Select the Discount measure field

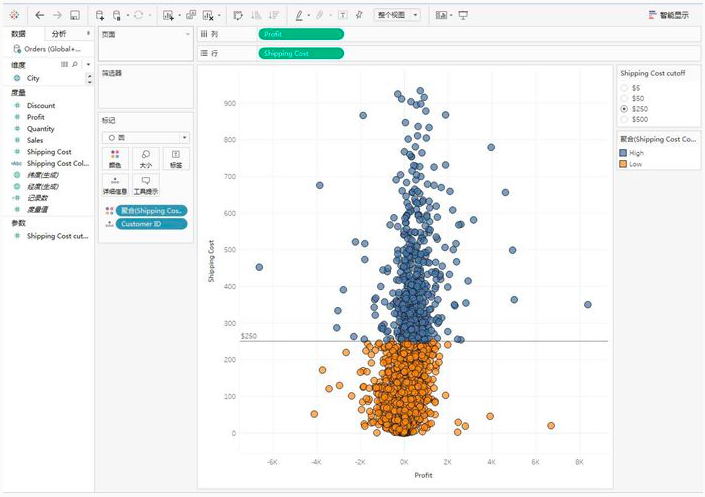(x=40, y=106)
